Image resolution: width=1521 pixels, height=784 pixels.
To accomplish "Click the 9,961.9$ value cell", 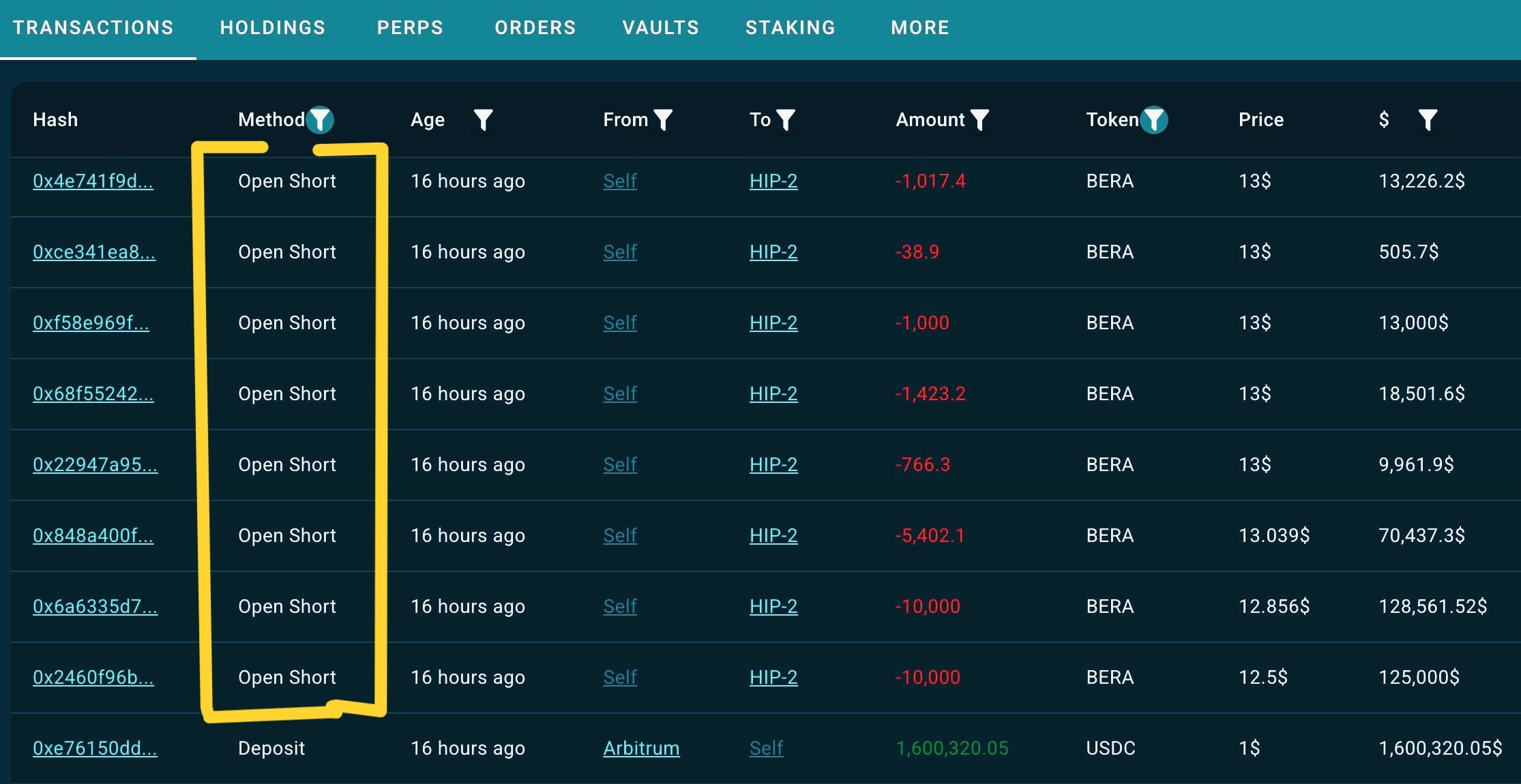I will 1417,465.
